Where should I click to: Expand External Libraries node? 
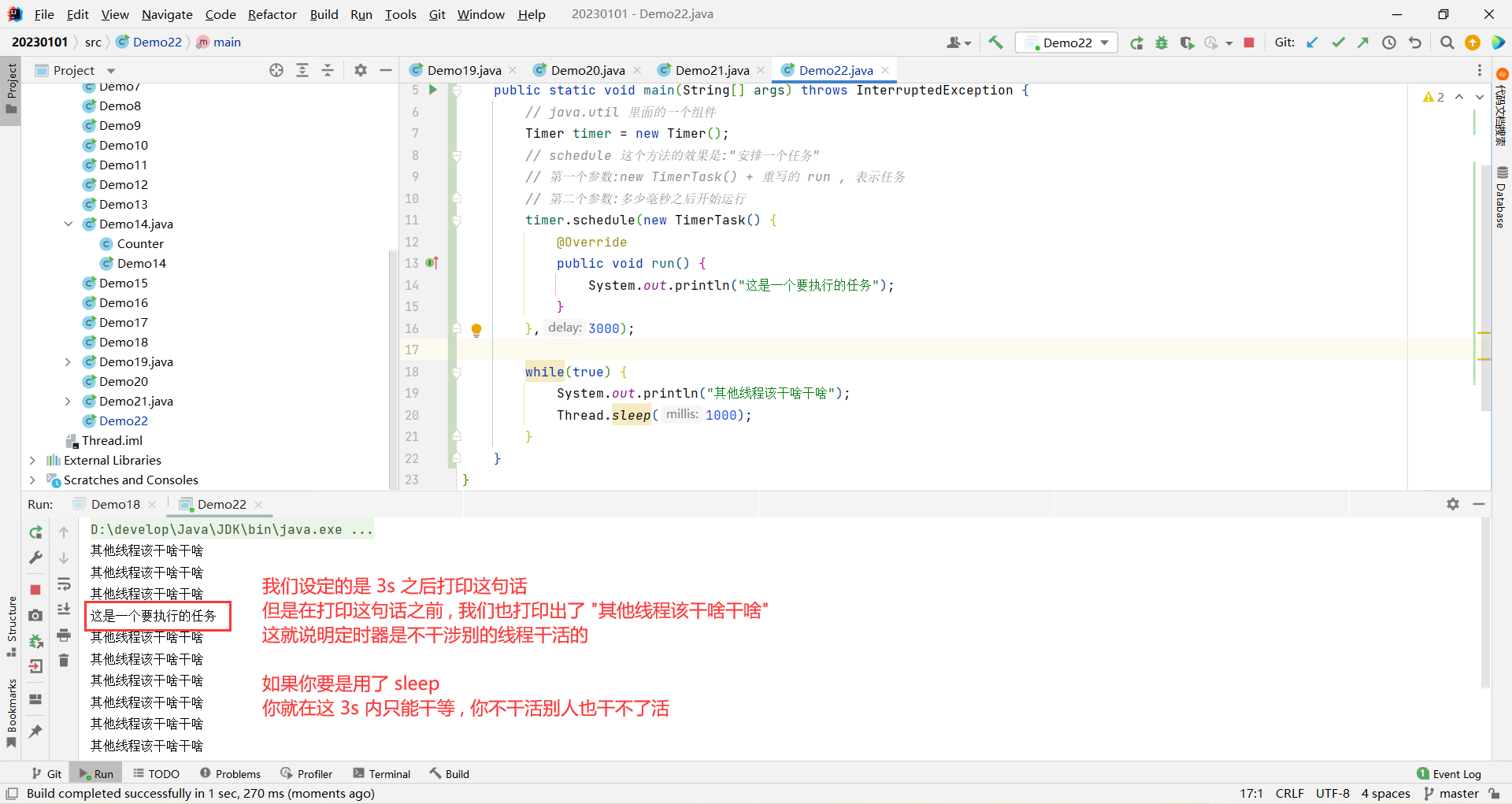[x=32, y=460]
